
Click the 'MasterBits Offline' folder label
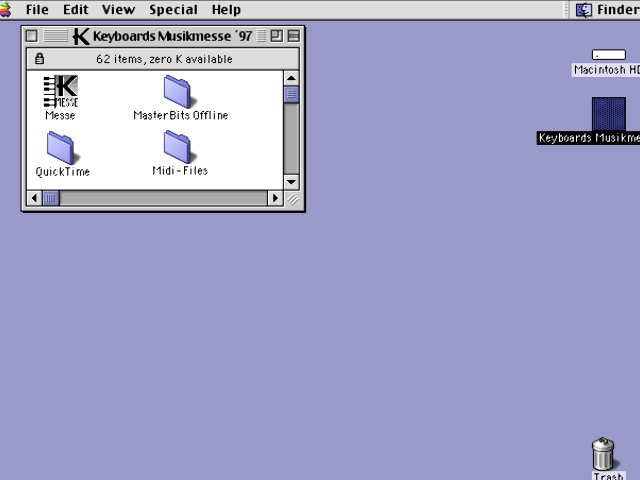pyautogui.click(x=180, y=116)
